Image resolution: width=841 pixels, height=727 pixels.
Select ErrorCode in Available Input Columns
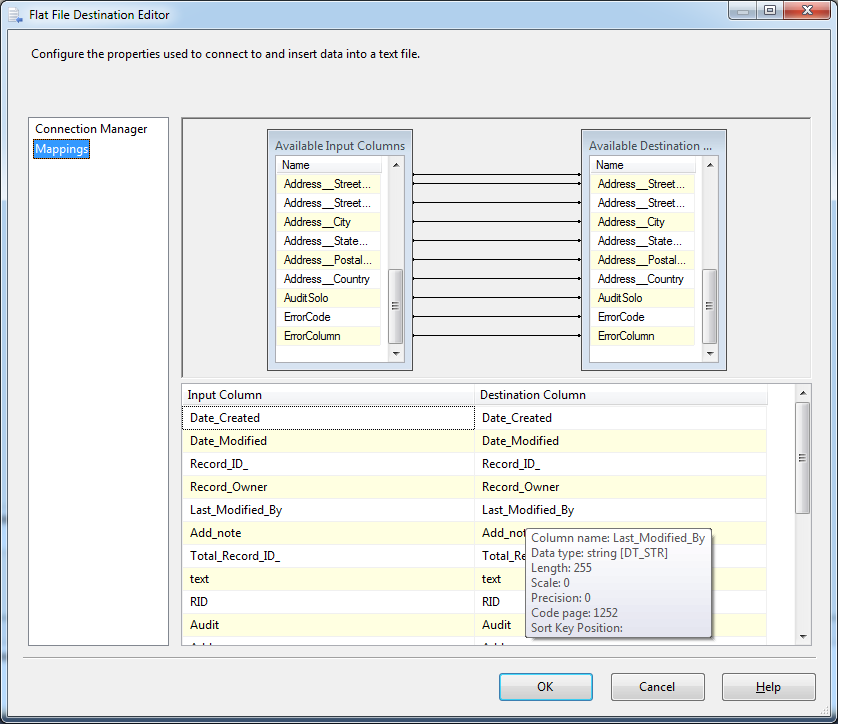(329, 318)
